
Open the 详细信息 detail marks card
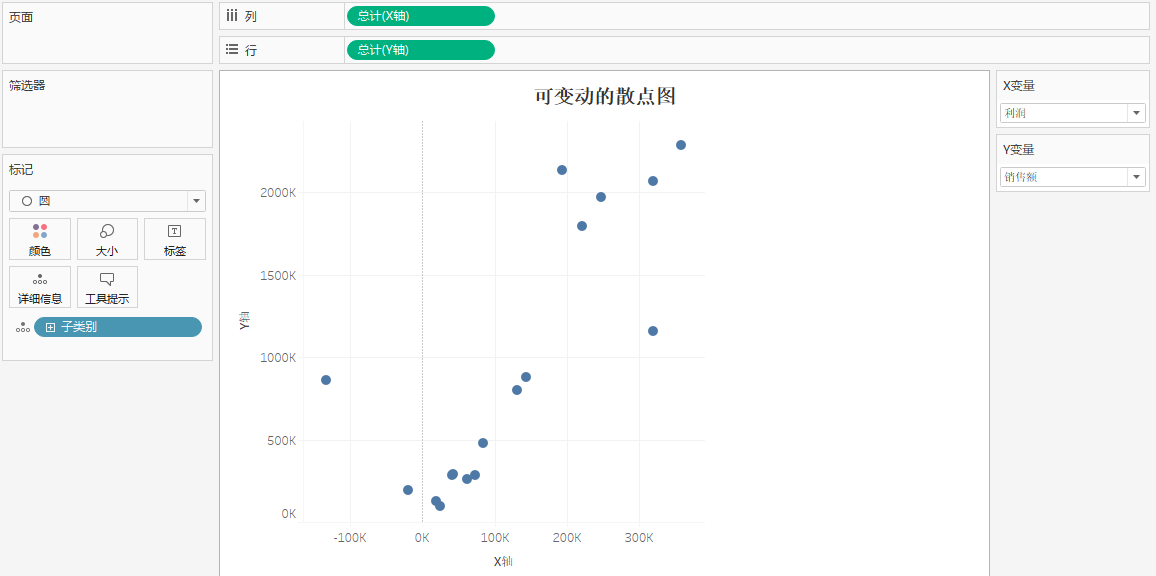40,287
